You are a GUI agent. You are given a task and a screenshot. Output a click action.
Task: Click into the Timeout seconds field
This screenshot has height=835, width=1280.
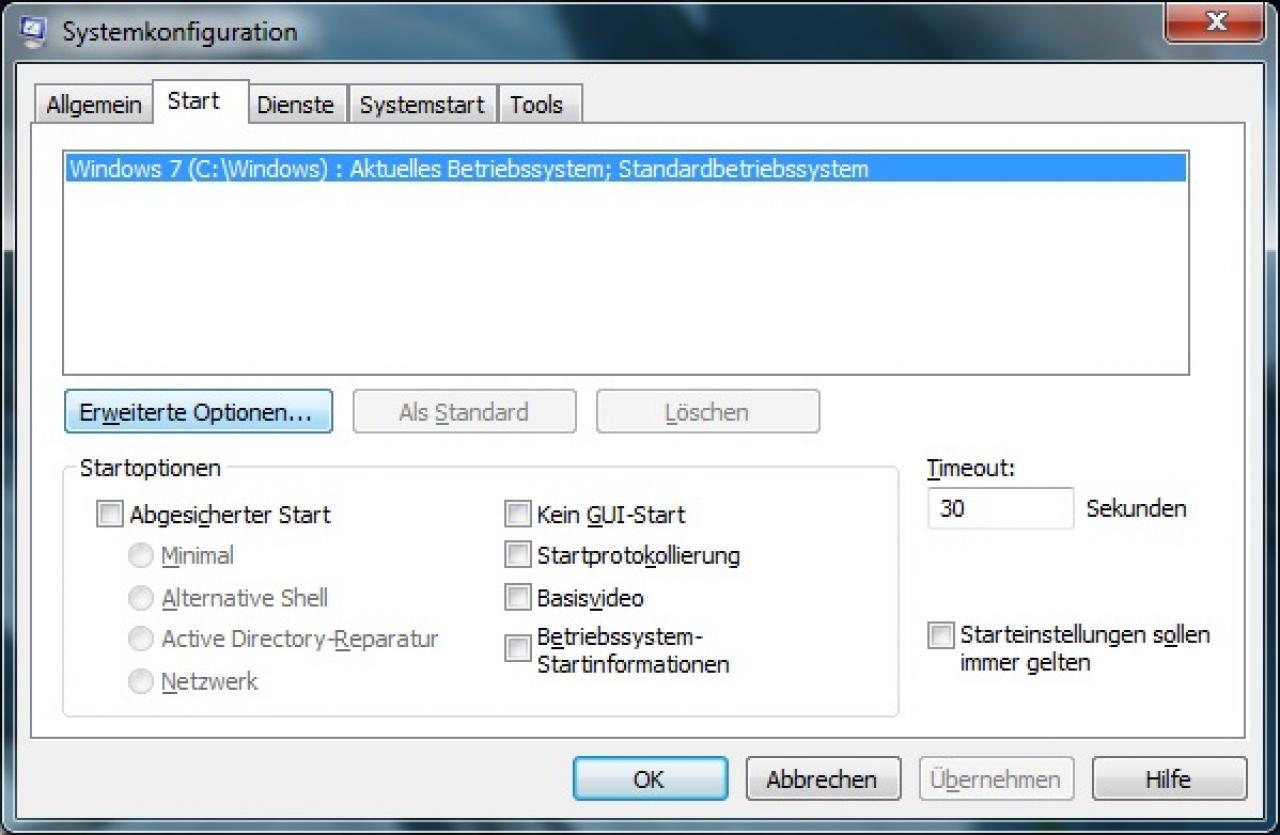pyautogui.click(x=1000, y=508)
